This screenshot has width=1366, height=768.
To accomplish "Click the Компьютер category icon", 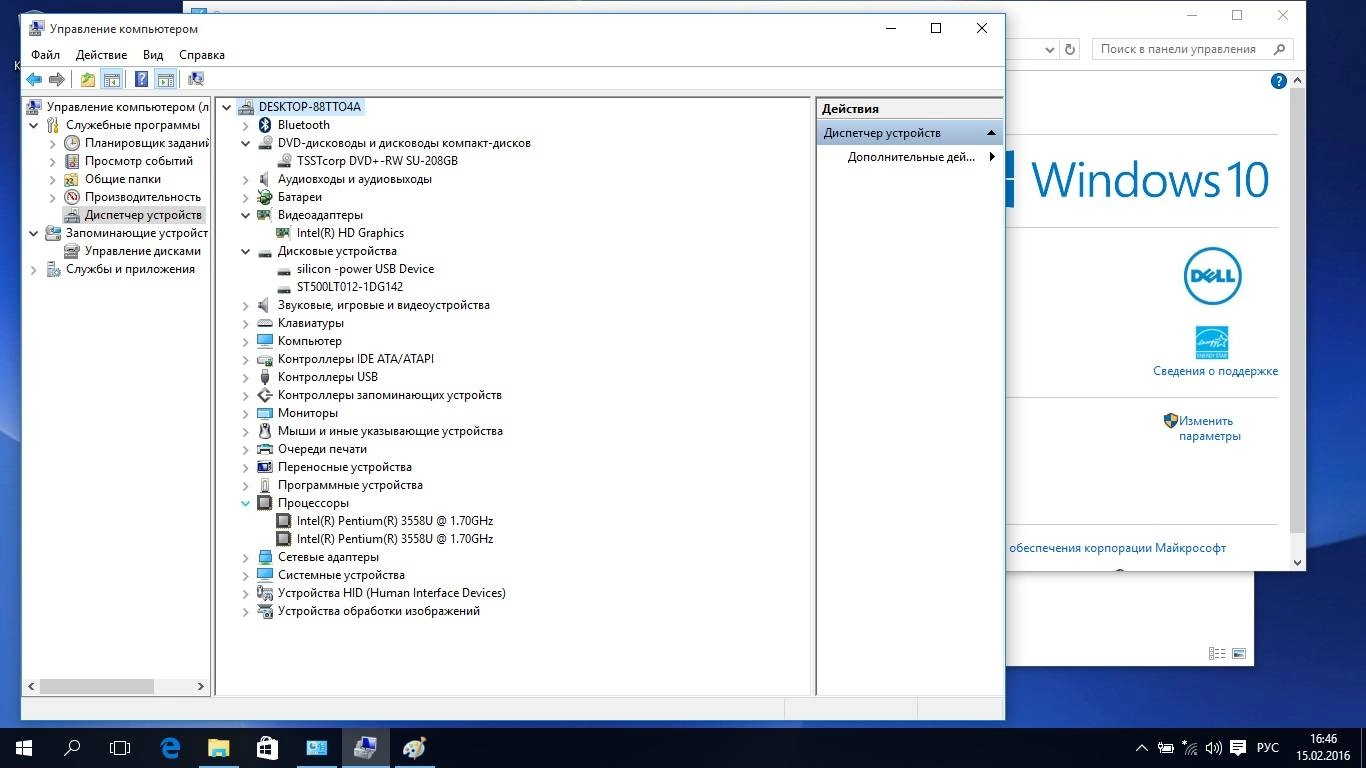I will [265, 341].
